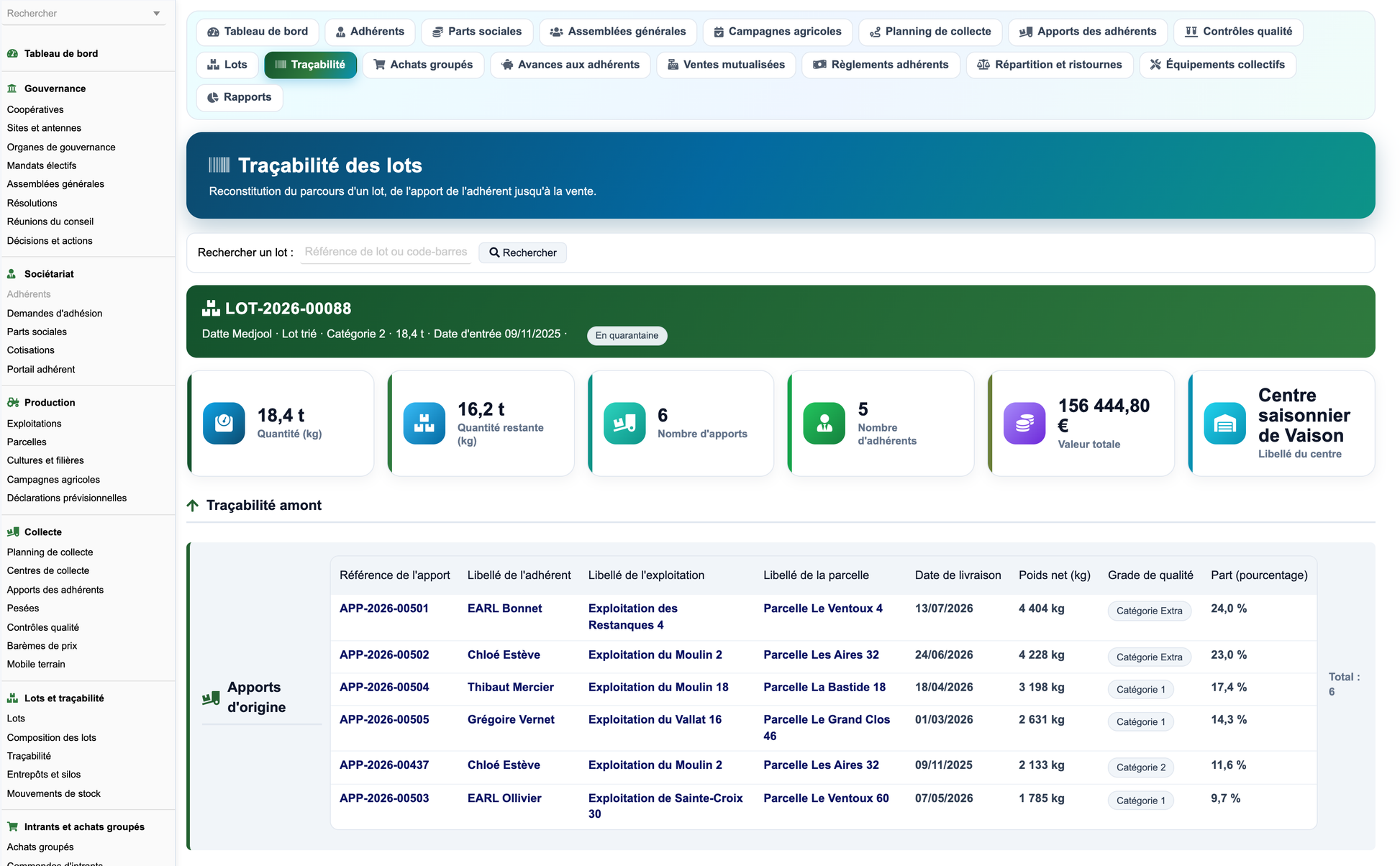1400x866 pixels.
Task: Open the EARL Ollivier adhérent link
Action: (504, 798)
